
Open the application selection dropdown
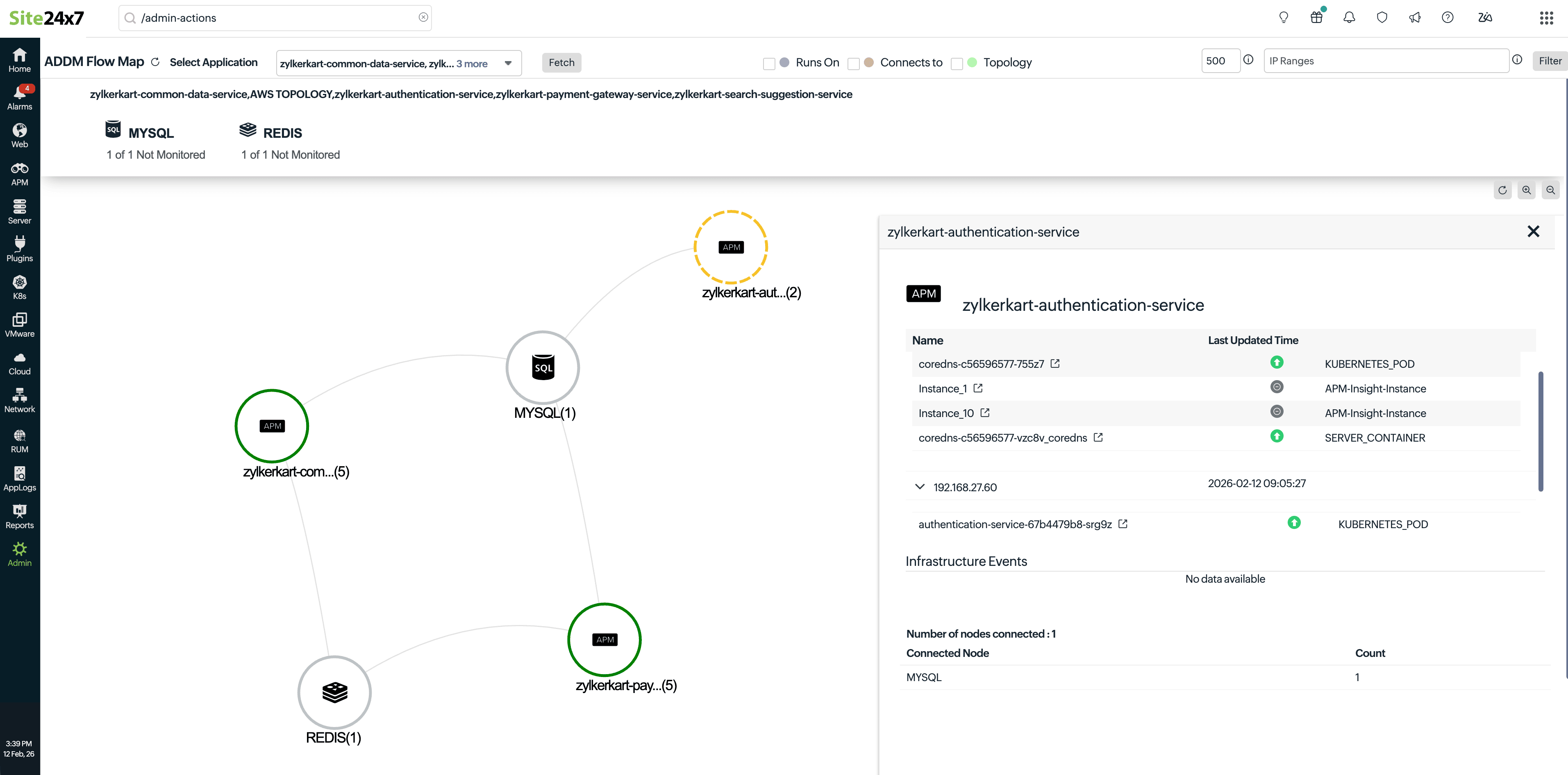click(x=508, y=63)
